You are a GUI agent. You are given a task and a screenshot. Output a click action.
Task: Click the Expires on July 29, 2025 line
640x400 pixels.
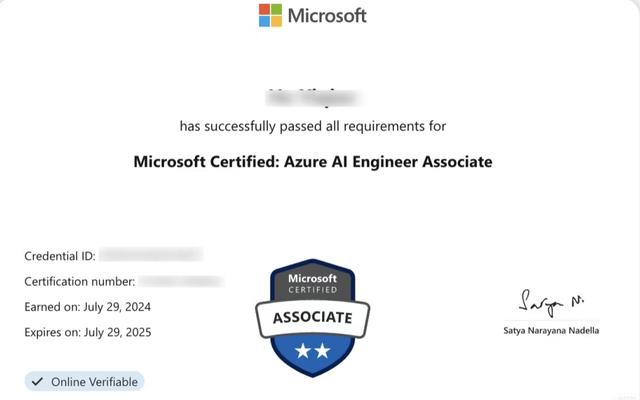point(88,331)
